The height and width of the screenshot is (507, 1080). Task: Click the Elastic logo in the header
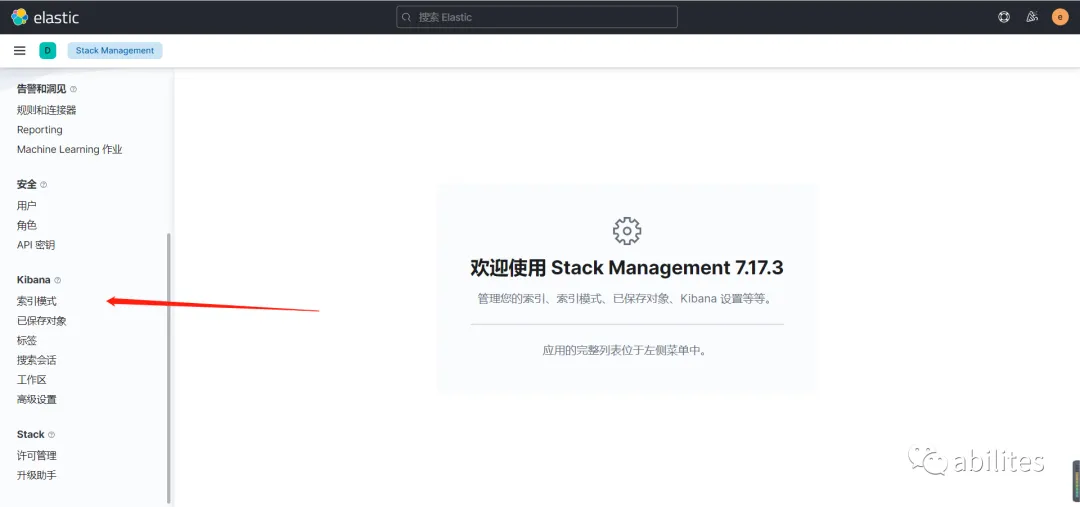tap(45, 17)
